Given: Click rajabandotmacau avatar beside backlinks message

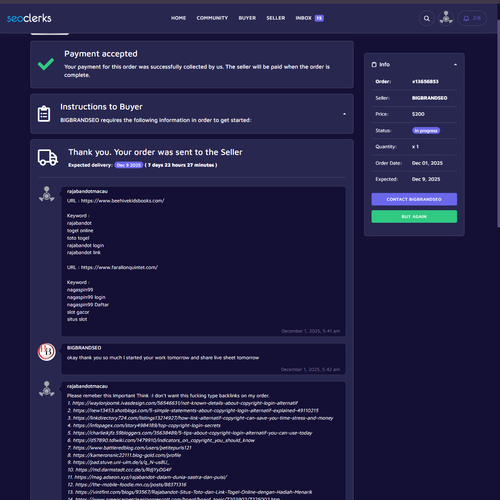Looking at the screenshot, I should [47, 389].
